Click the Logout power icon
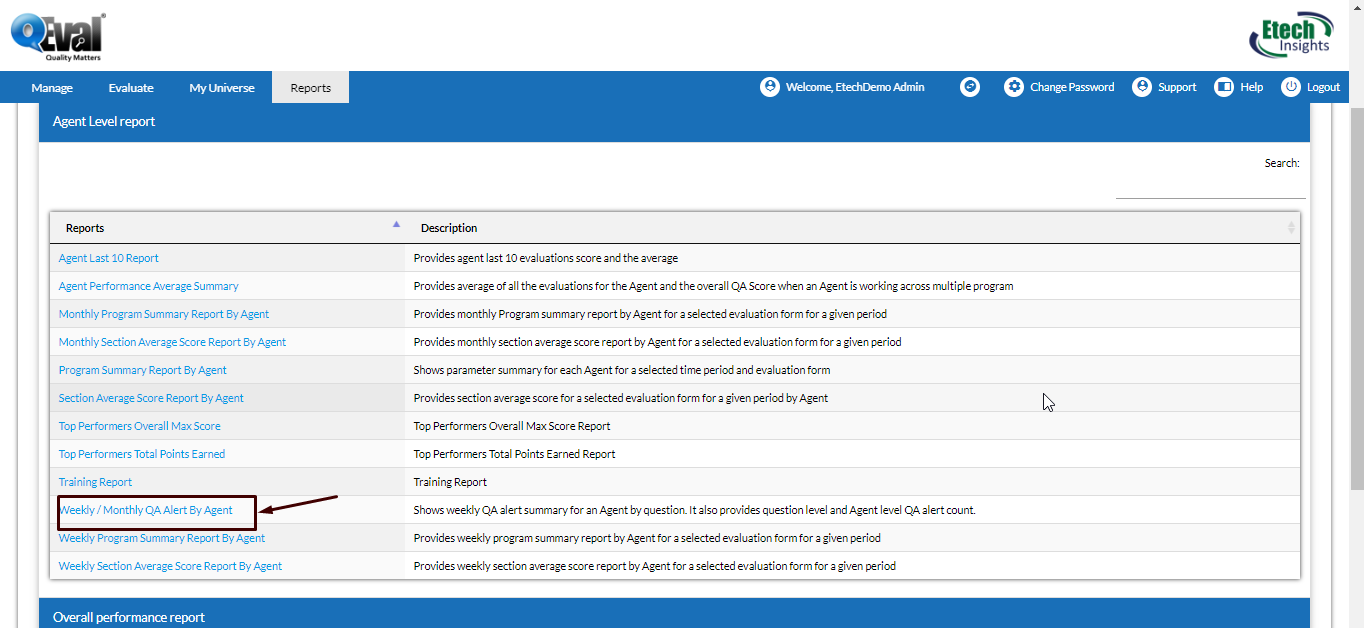The image size is (1364, 628). (x=1291, y=87)
